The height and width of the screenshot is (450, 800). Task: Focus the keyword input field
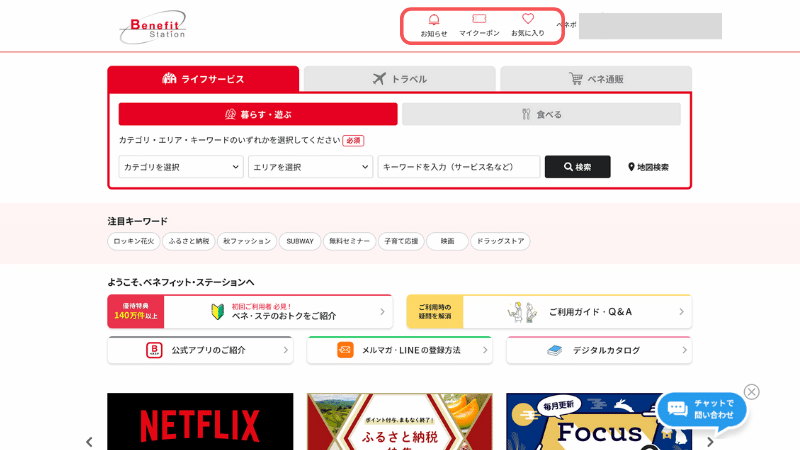click(x=459, y=167)
